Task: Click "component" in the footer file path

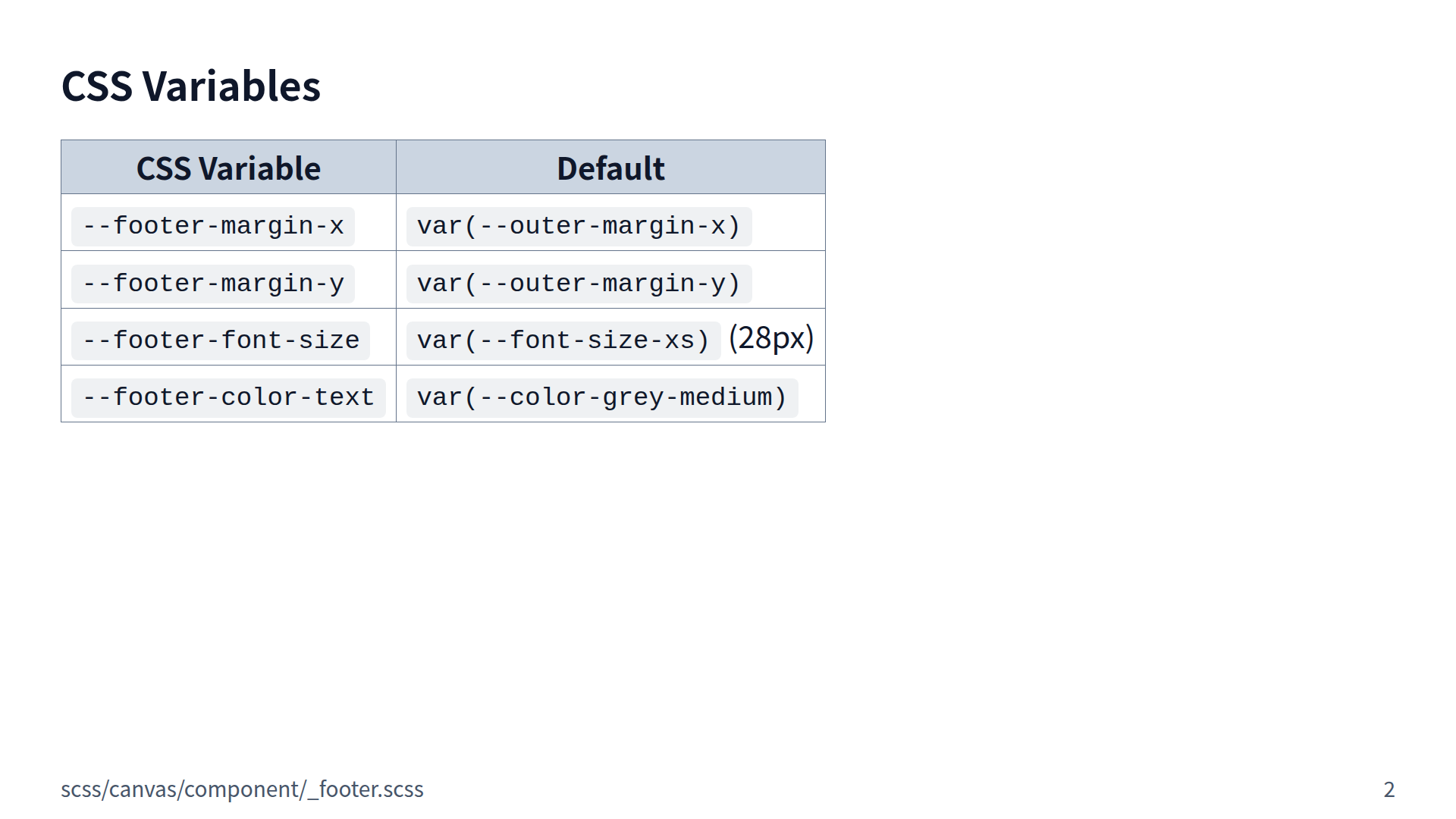Action: coord(243,789)
